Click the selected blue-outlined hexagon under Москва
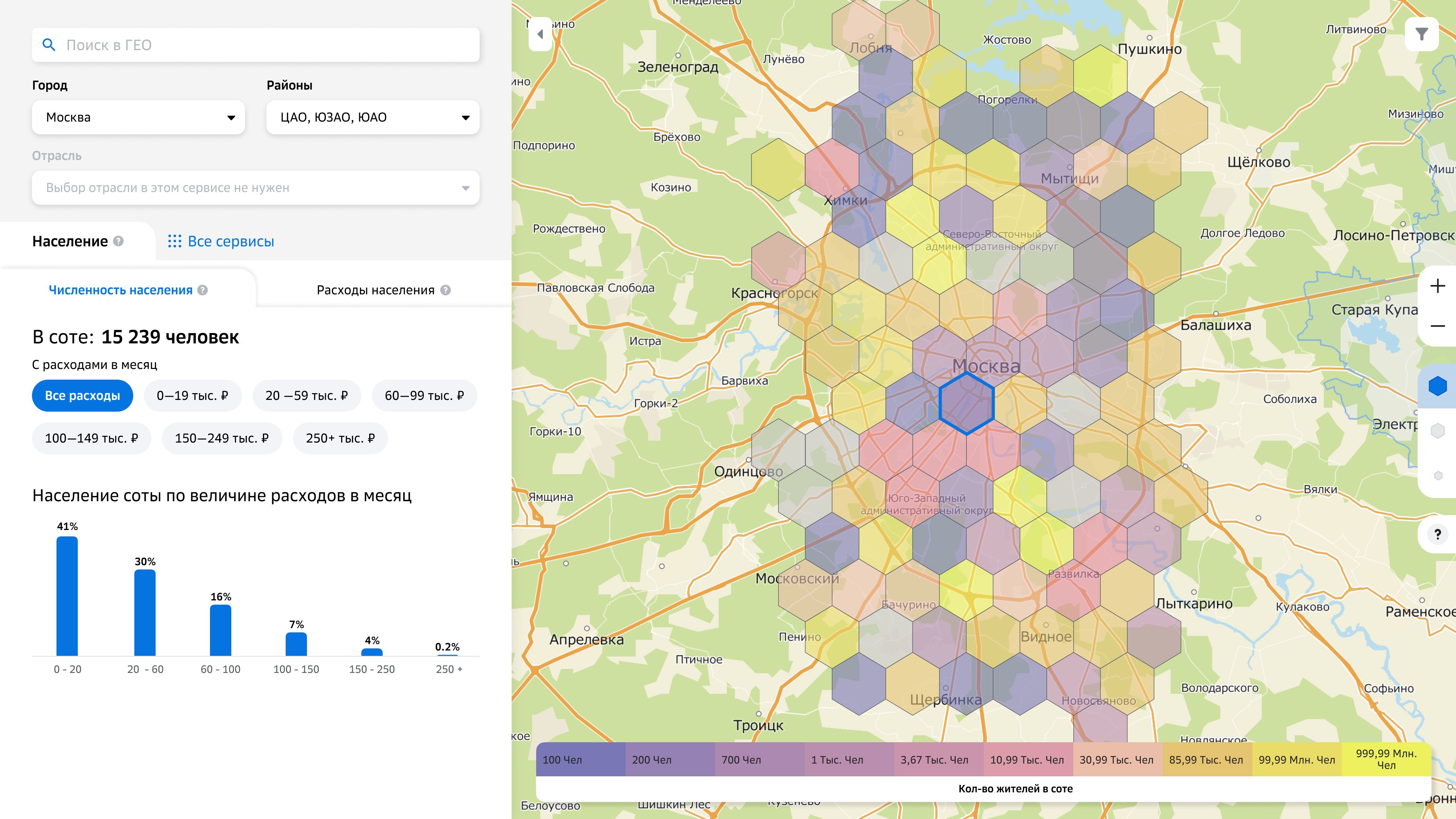The height and width of the screenshot is (819, 1456). click(966, 403)
